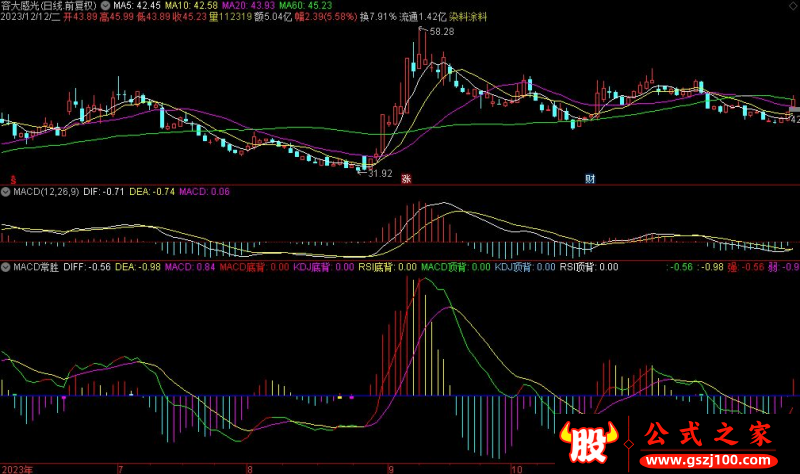Click the KDJ顶背: 0.00 label
Image resolution: width=800 pixels, height=474 pixels.
525,267
